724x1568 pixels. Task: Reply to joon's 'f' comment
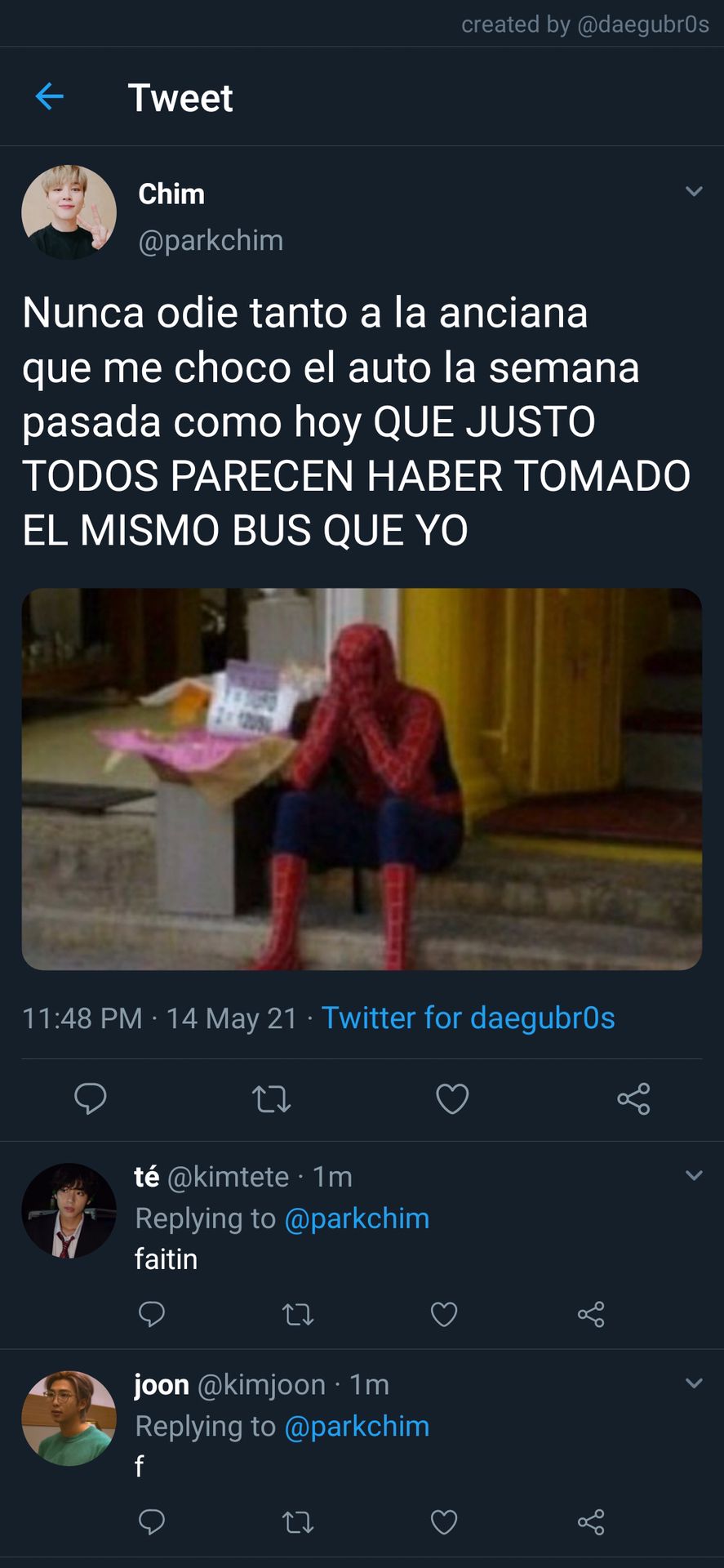(152, 1522)
